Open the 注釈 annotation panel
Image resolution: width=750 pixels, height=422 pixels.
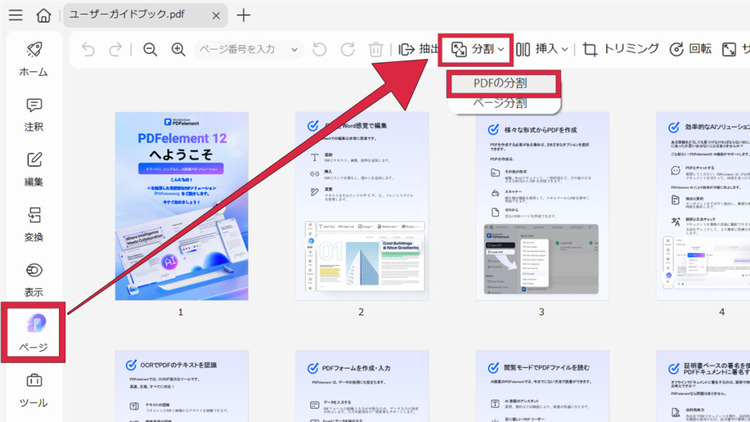click(33, 115)
